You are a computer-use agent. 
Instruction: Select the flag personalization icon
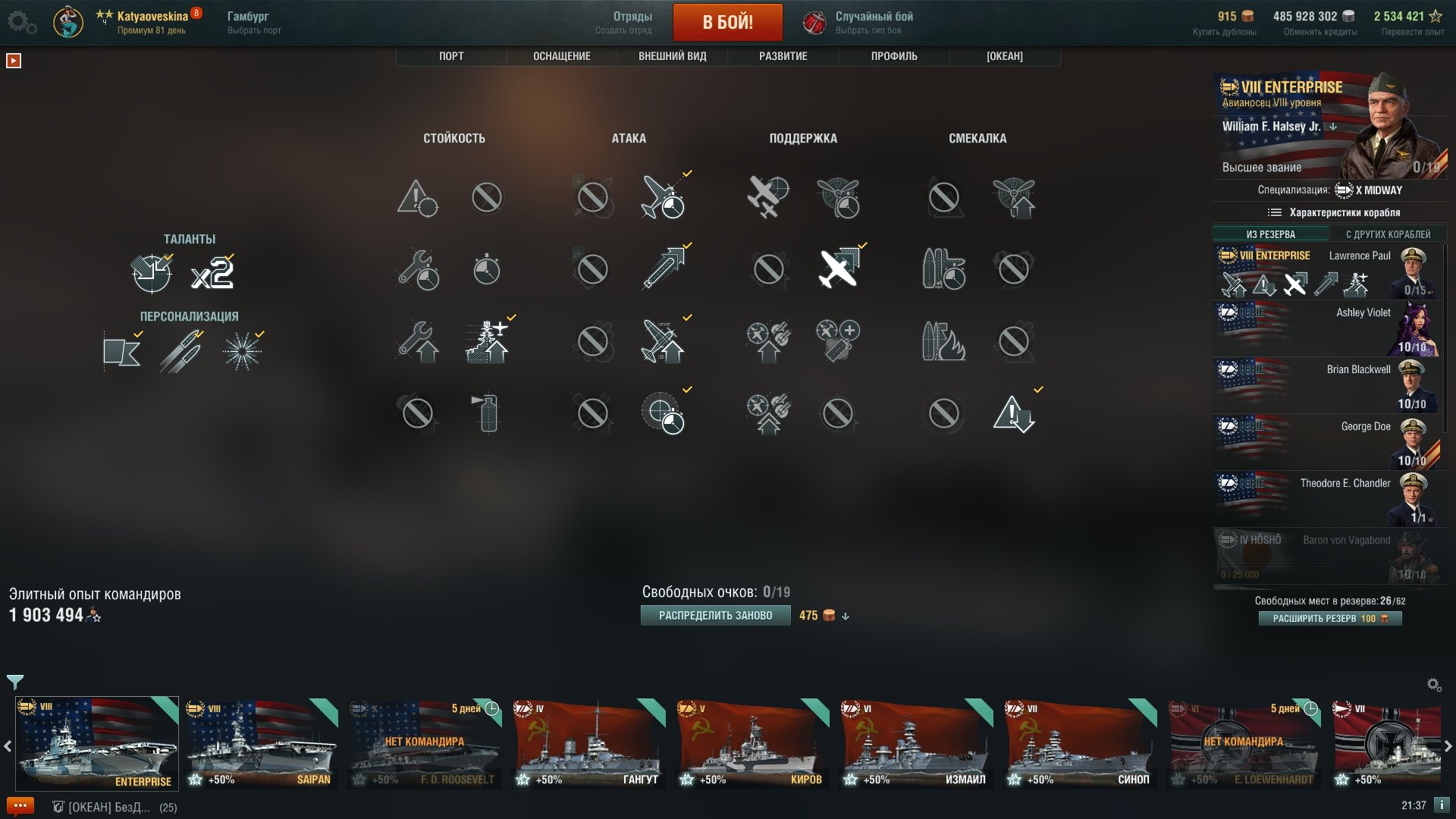click(121, 352)
